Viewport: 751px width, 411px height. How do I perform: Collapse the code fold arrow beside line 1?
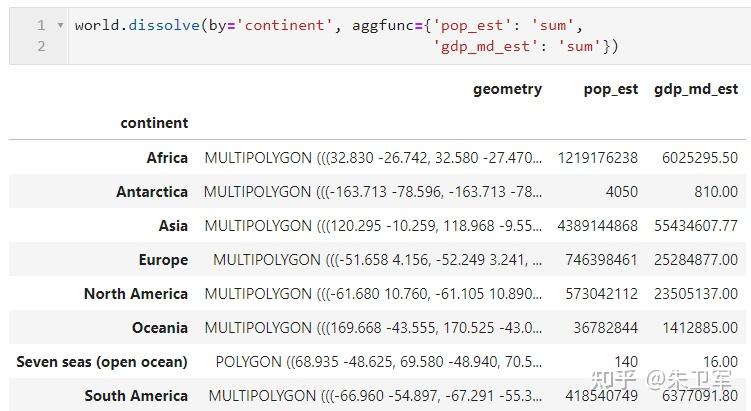tap(60, 25)
